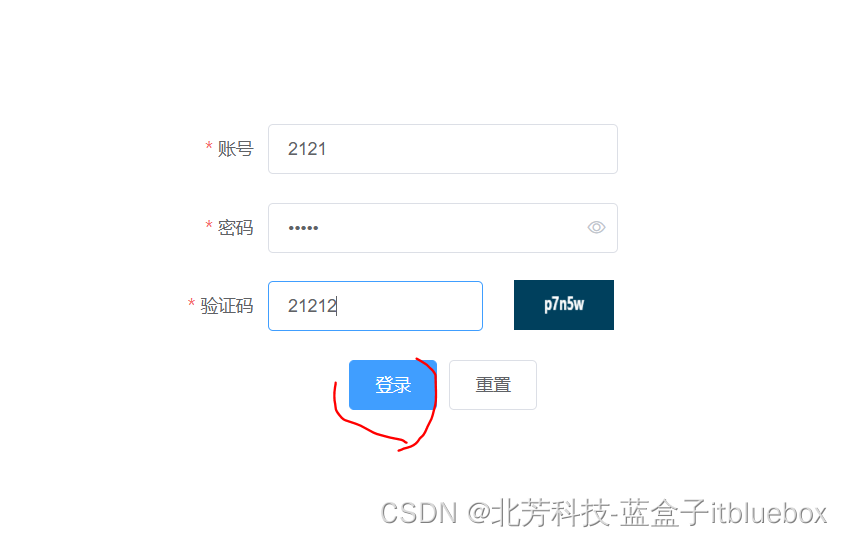Viewport: 843px width, 537px height.
Task: Focus the 账号 account input field
Action: (x=442, y=149)
